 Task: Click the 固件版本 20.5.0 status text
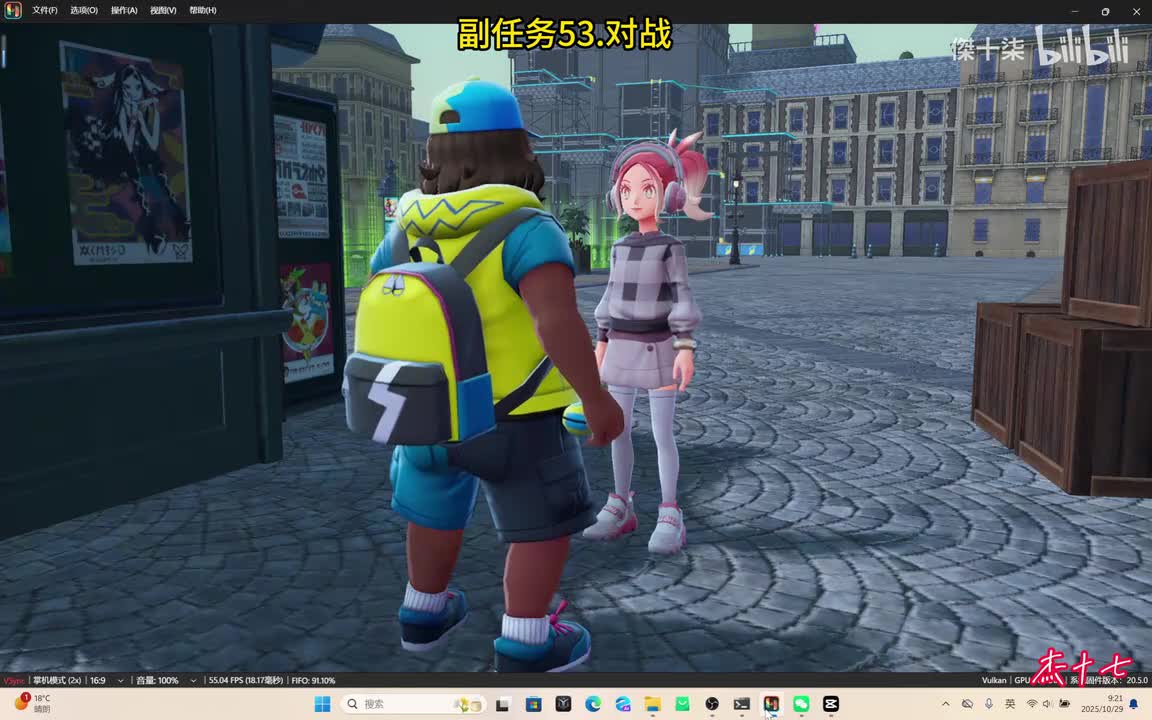click(1115, 680)
